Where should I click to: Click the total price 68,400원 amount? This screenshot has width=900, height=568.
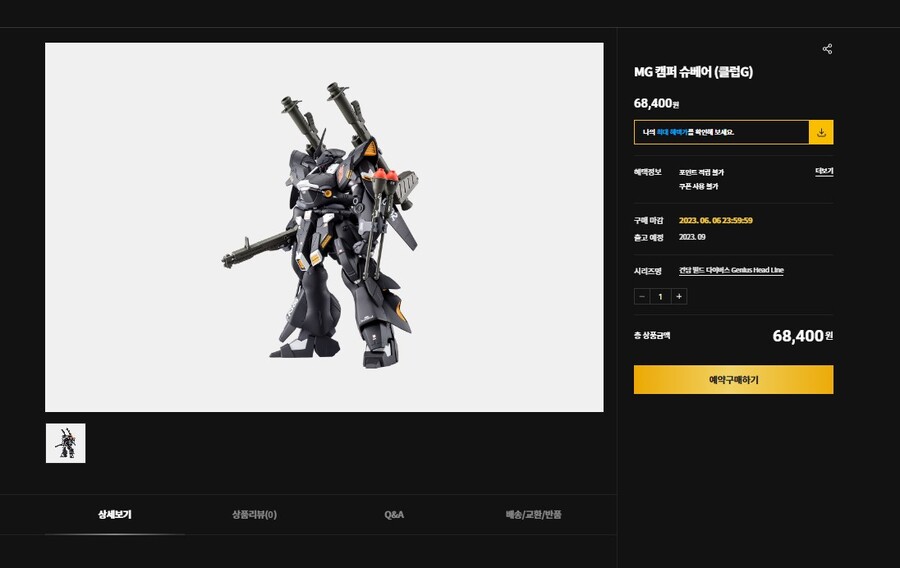click(802, 336)
